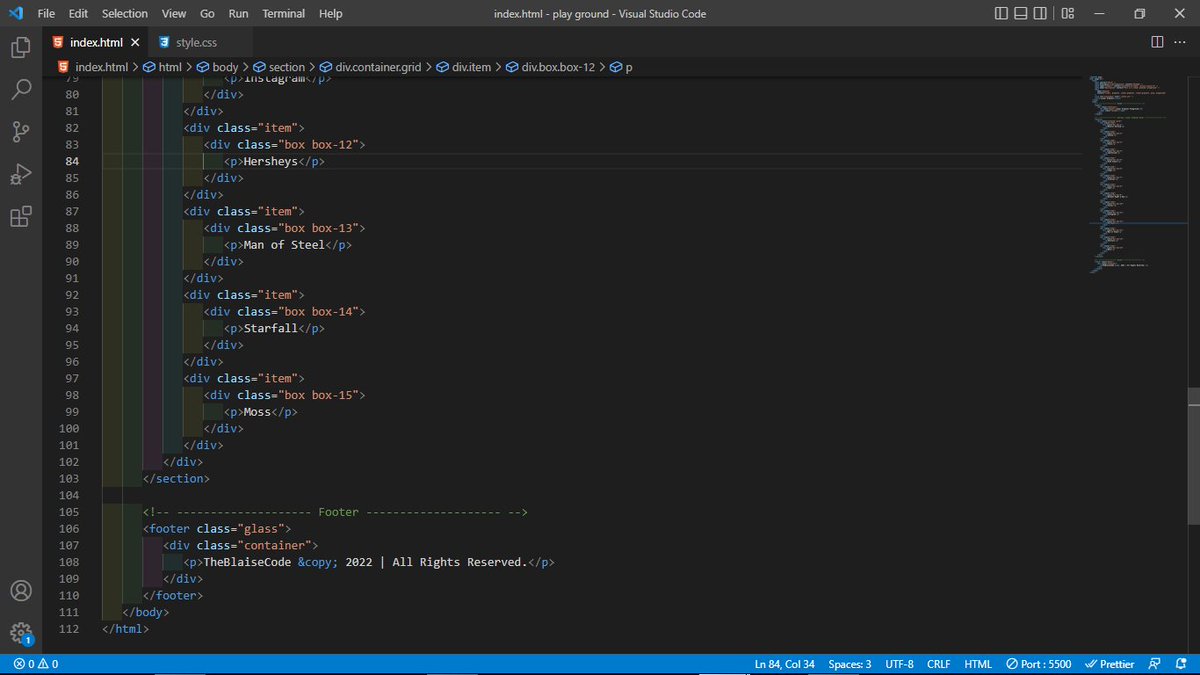The width and height of the screenshot is (1200, 675).
Task: Expand the body breadcrumb
Action: tap(218, 67)
